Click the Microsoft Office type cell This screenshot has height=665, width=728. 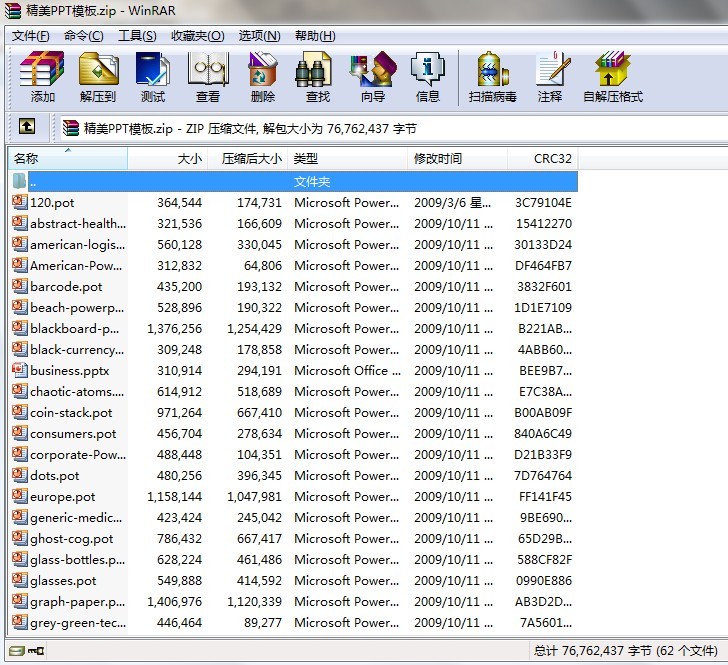pos(347,370)
